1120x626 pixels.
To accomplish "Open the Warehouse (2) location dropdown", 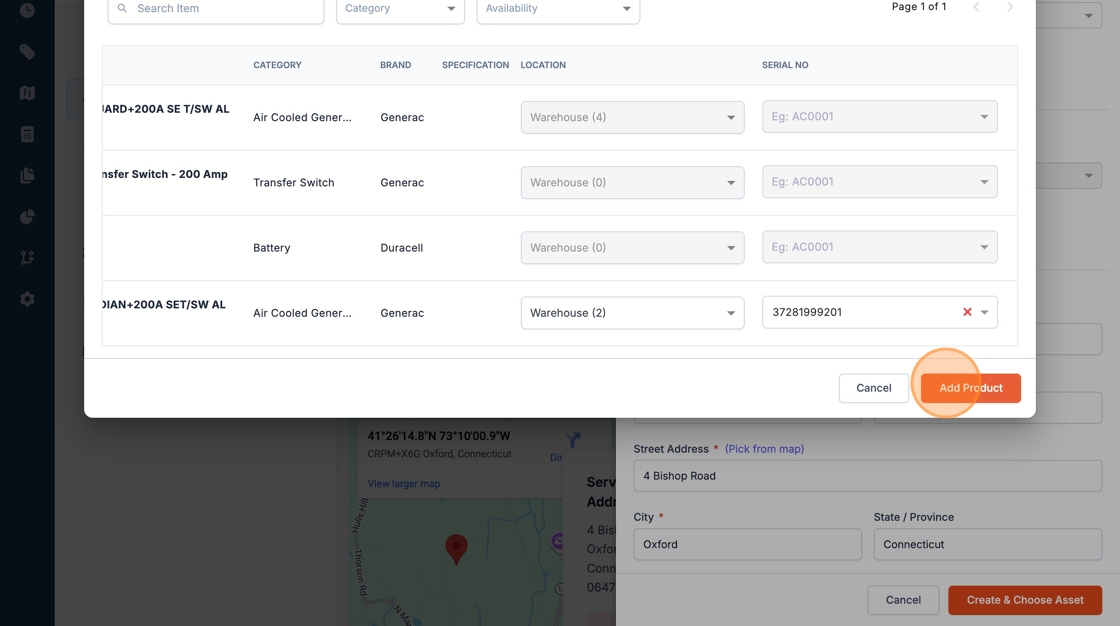I will 632,313.
